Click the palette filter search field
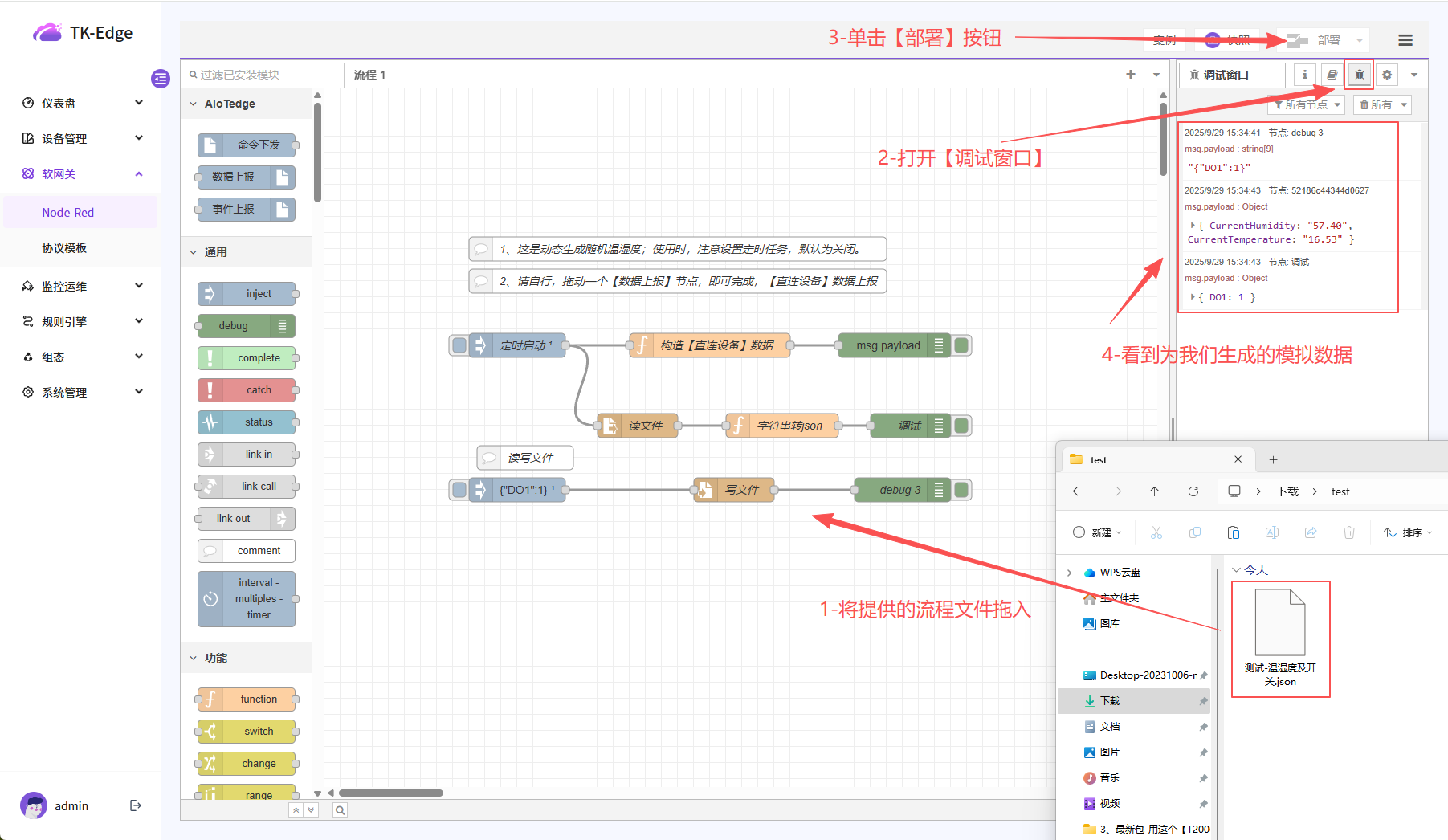This screenshot has width=1448, height=840. tap(253, 75)
